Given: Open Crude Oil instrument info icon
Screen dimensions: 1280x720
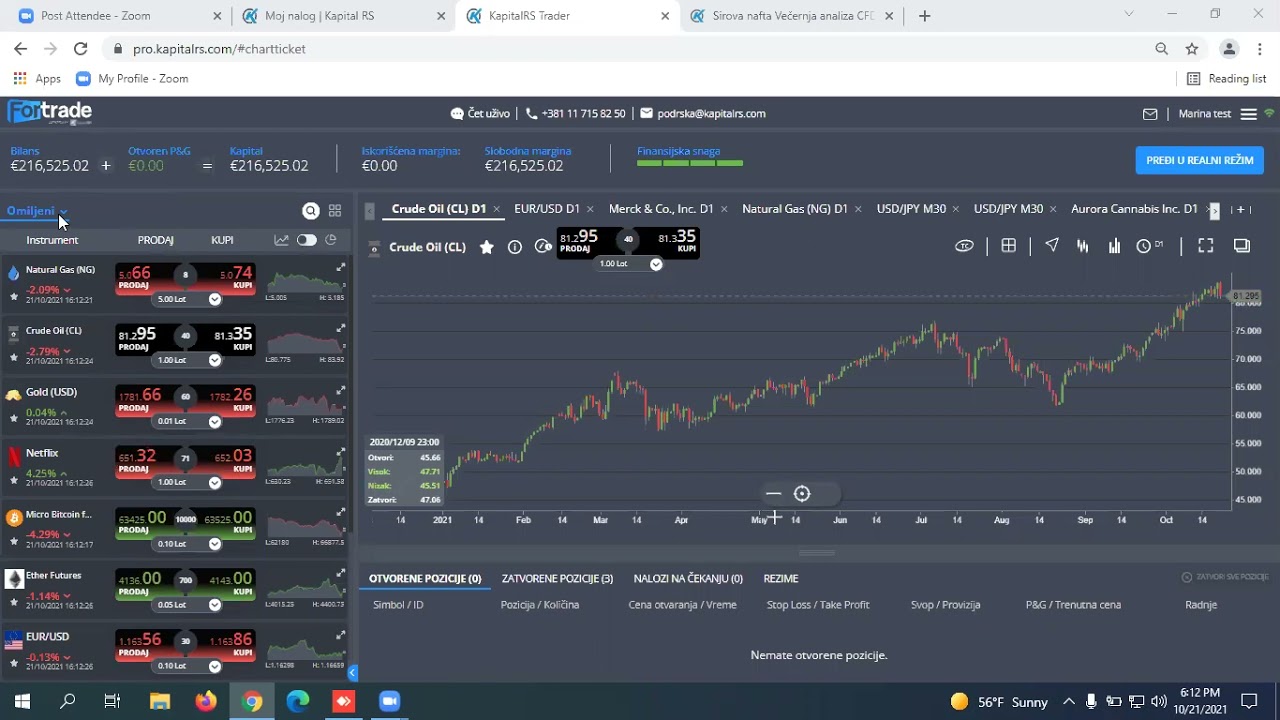Looking at the screenshot, I should [x=515, y=247].
